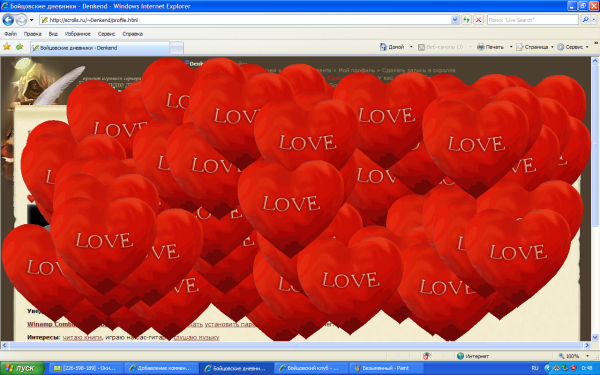Click the horizontal scrollbar left arrow
Viewport: 600px width, 375px height.
(x=4, y=345)
